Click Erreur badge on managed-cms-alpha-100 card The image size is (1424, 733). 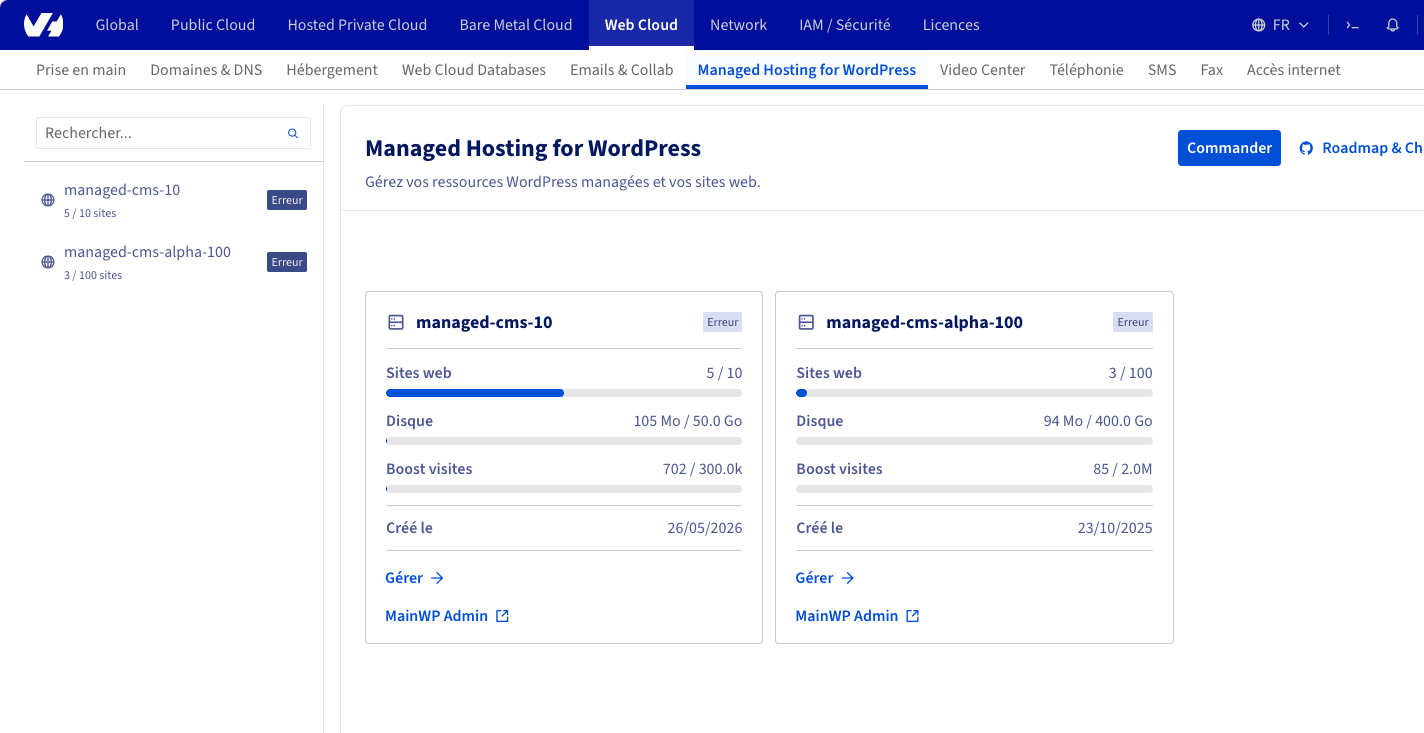click(1133, 322)
